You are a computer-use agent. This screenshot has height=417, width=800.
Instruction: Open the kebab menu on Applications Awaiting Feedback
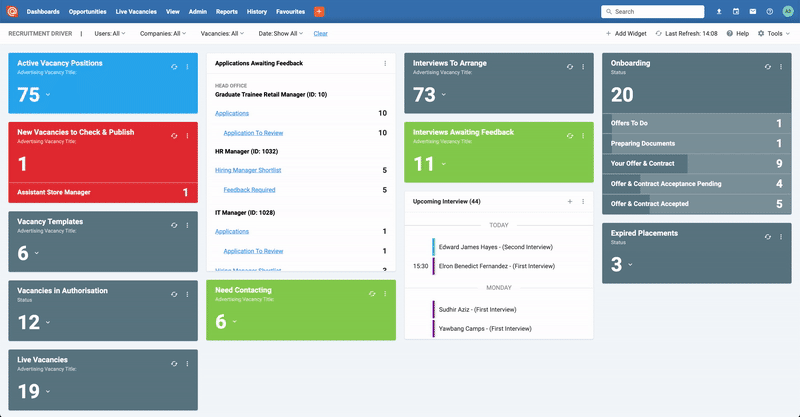(385, 63)
